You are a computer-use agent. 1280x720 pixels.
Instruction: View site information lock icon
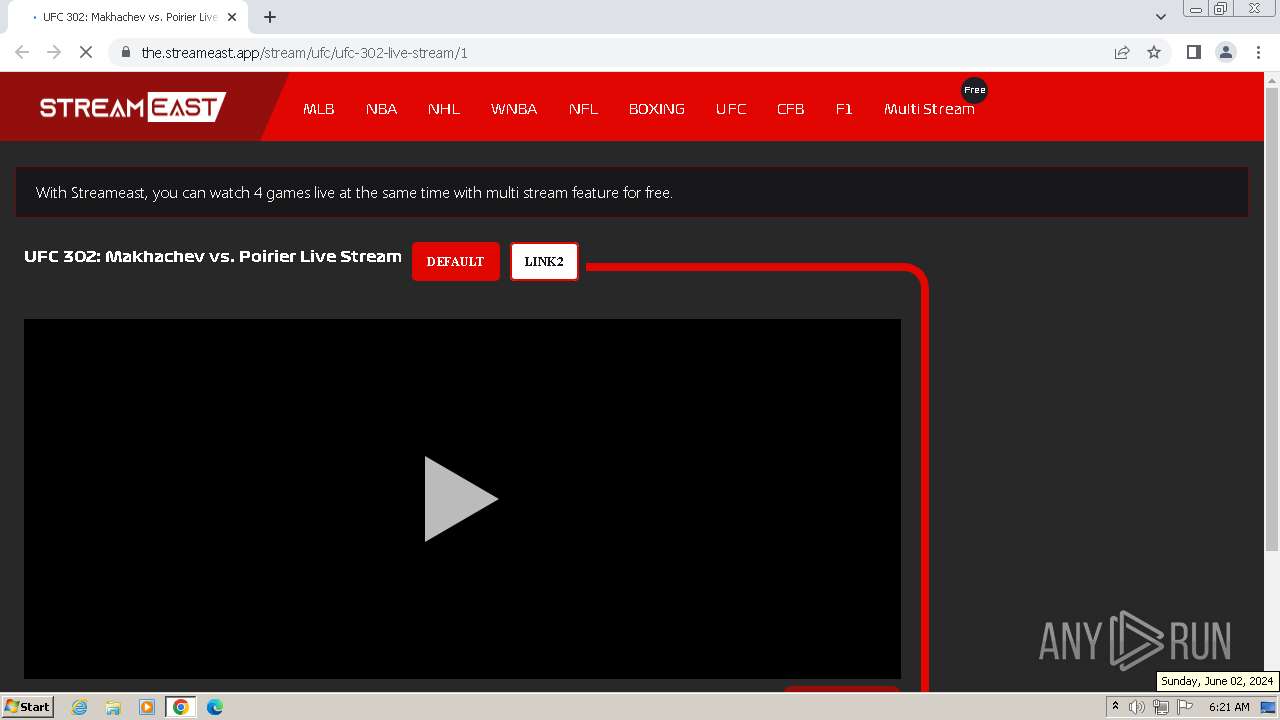point(125,52)
